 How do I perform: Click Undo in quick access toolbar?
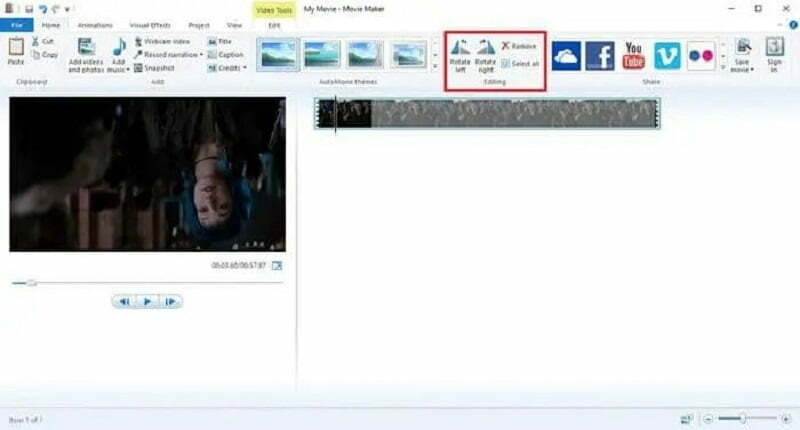pos(43,9)
